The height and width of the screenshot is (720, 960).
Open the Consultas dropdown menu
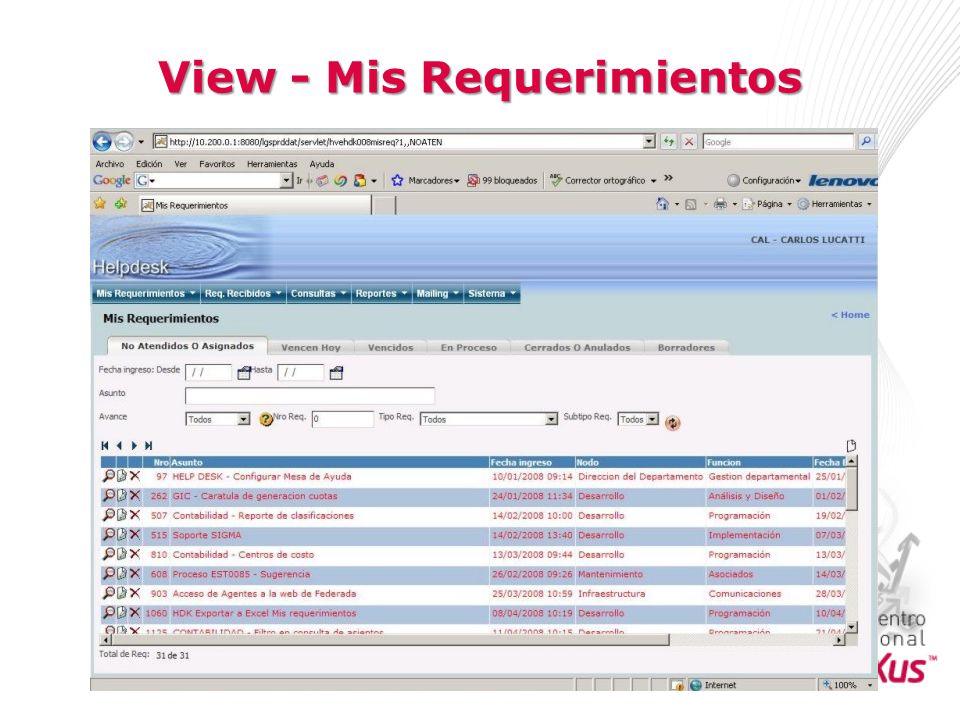[x=318, y=294]
